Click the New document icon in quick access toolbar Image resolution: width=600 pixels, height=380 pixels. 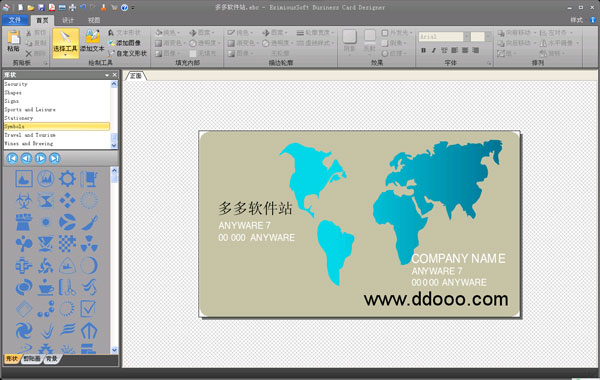tap(20, 7)
